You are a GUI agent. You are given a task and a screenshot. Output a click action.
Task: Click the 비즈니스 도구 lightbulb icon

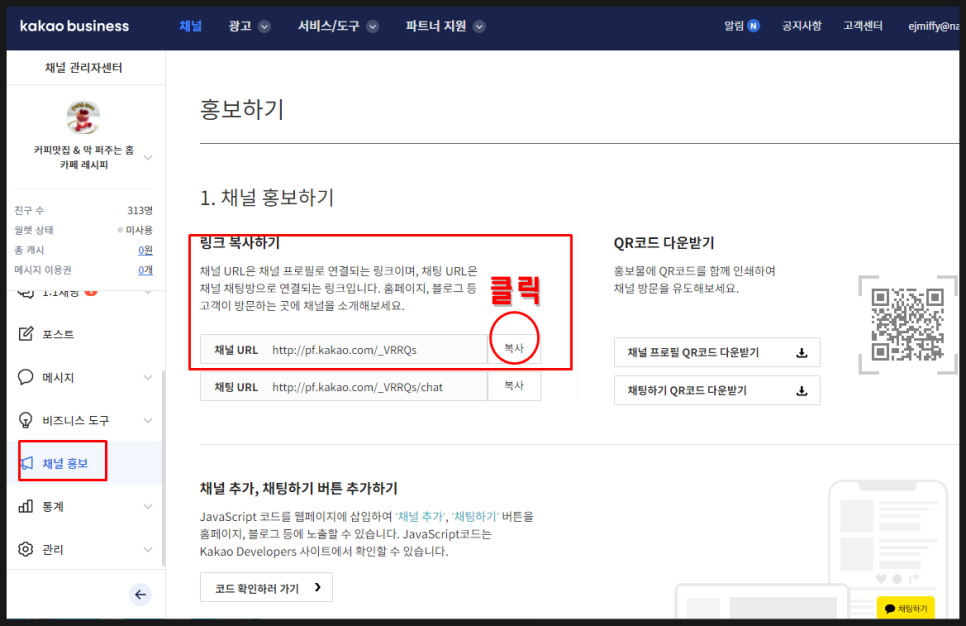pos(26,420)
